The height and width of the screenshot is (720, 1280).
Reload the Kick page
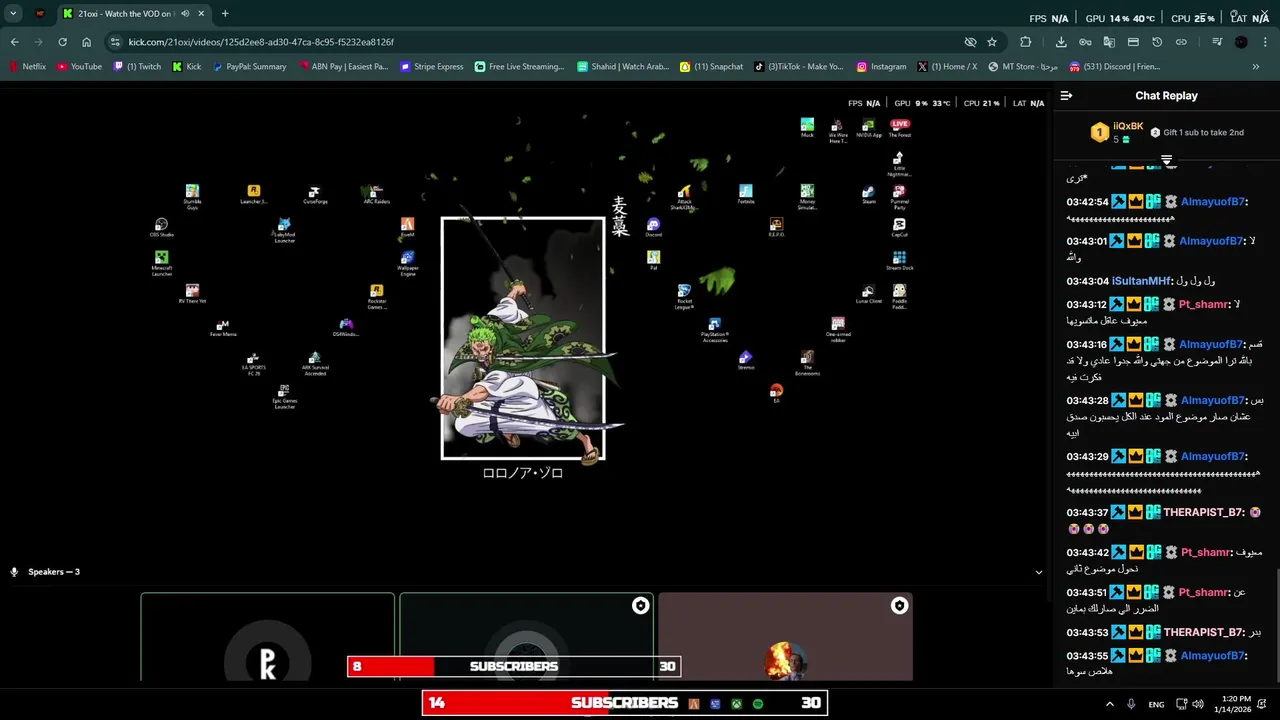[62, 42]
